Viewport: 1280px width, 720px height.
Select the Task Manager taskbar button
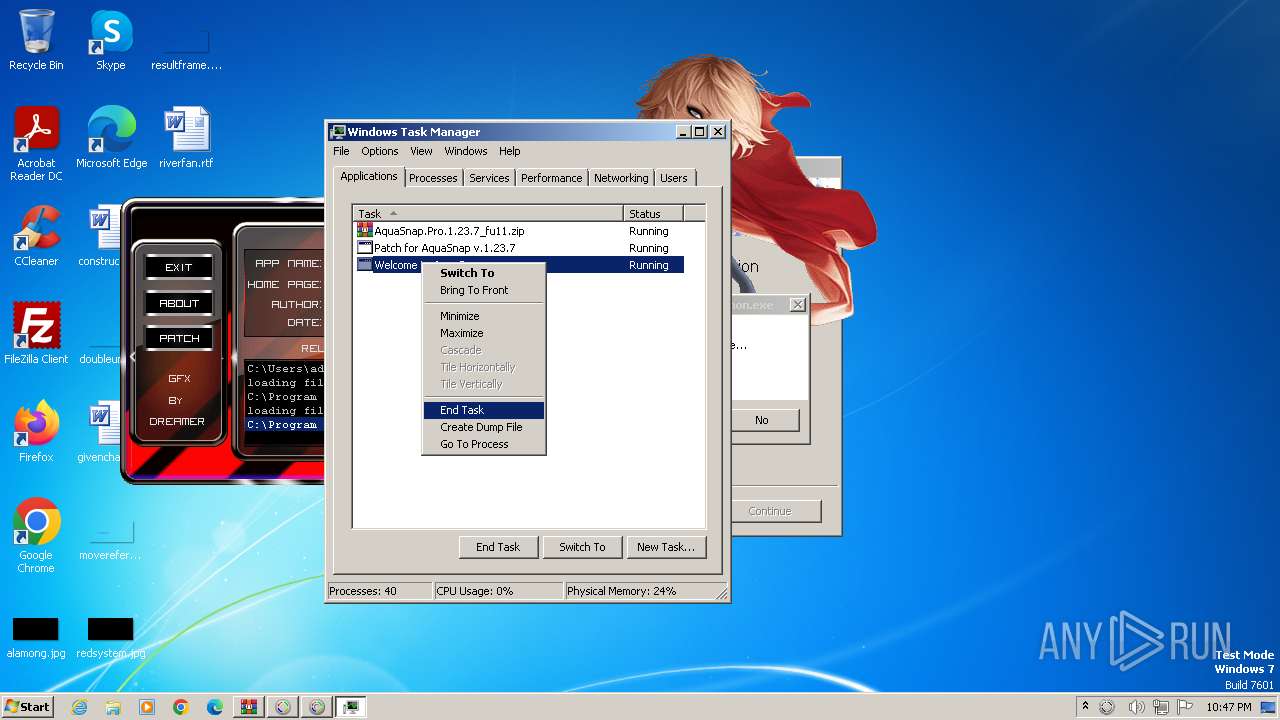click(x=351, y=707)
